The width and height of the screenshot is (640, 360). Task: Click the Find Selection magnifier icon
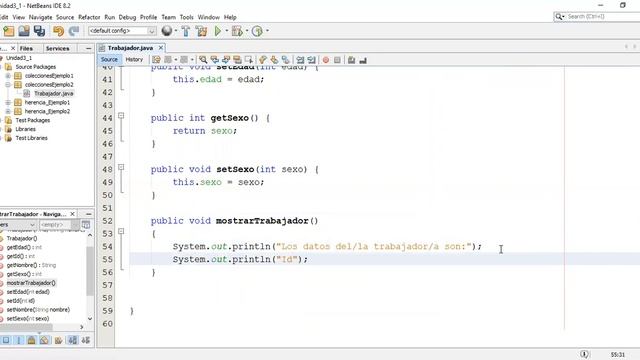pos(203,60)
